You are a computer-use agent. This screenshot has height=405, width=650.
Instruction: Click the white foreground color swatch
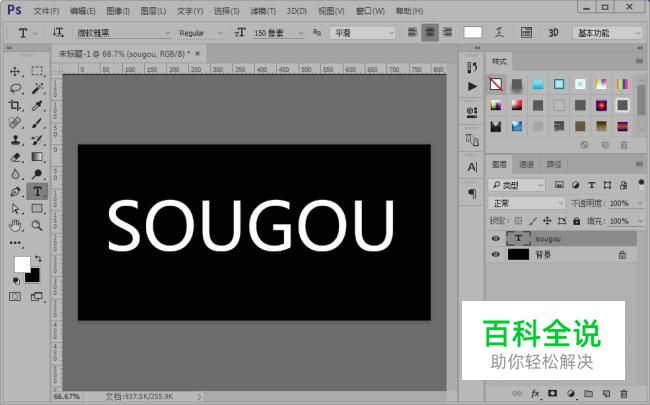coord(21,263)
